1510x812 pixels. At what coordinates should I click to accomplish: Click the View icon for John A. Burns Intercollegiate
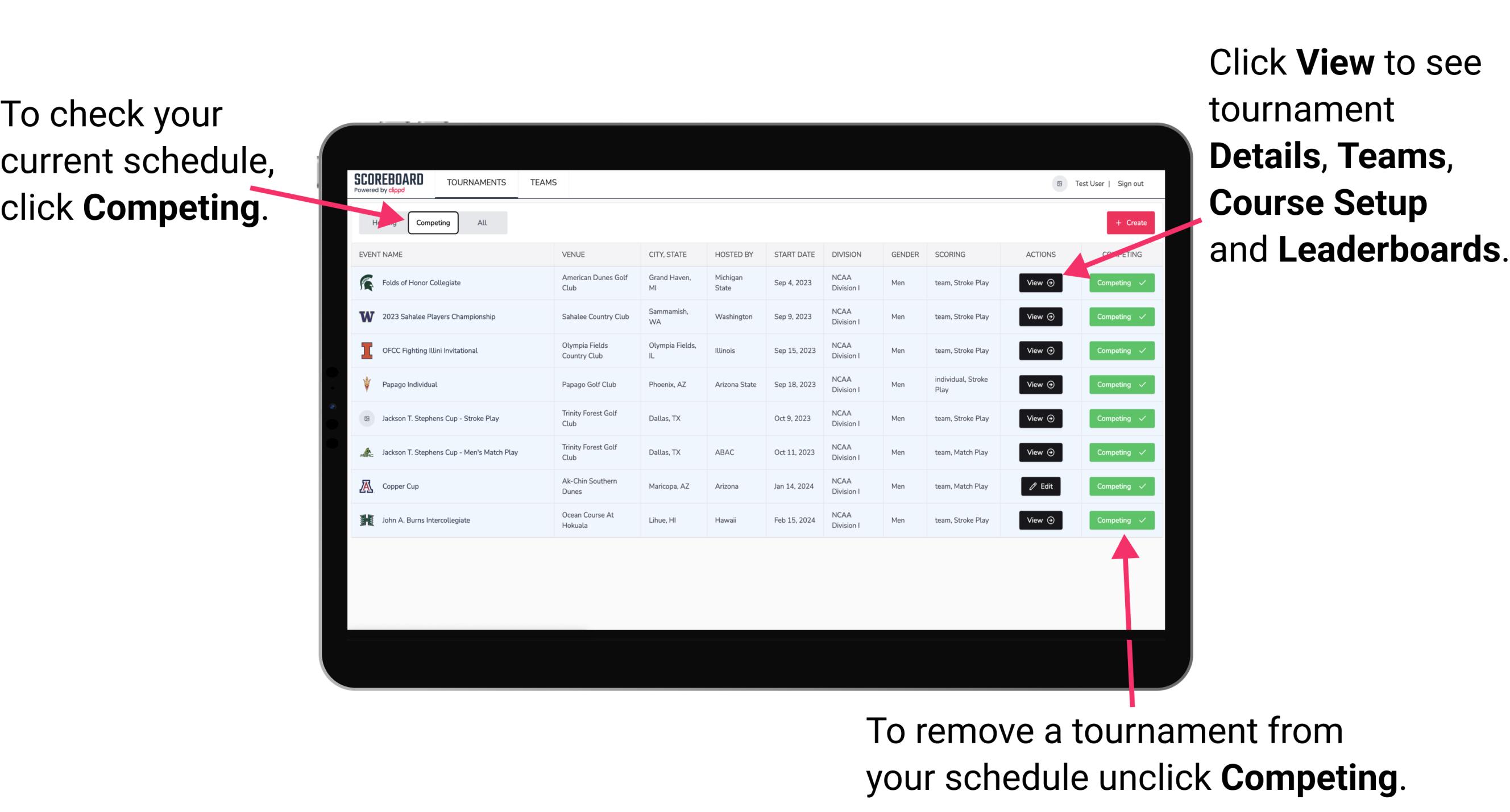[x=1038, y=520]
